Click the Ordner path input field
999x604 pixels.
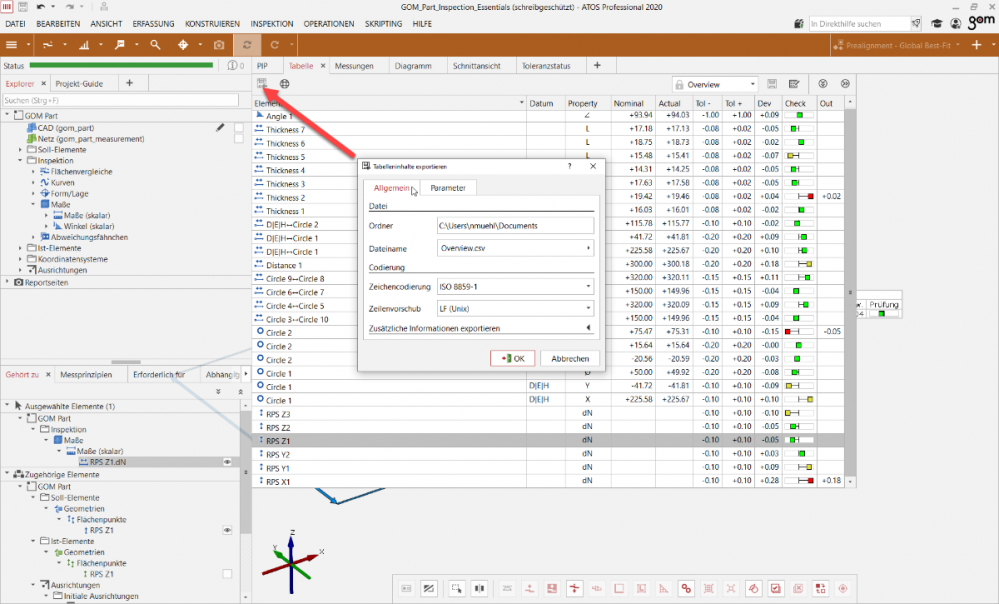click(515, 226)
